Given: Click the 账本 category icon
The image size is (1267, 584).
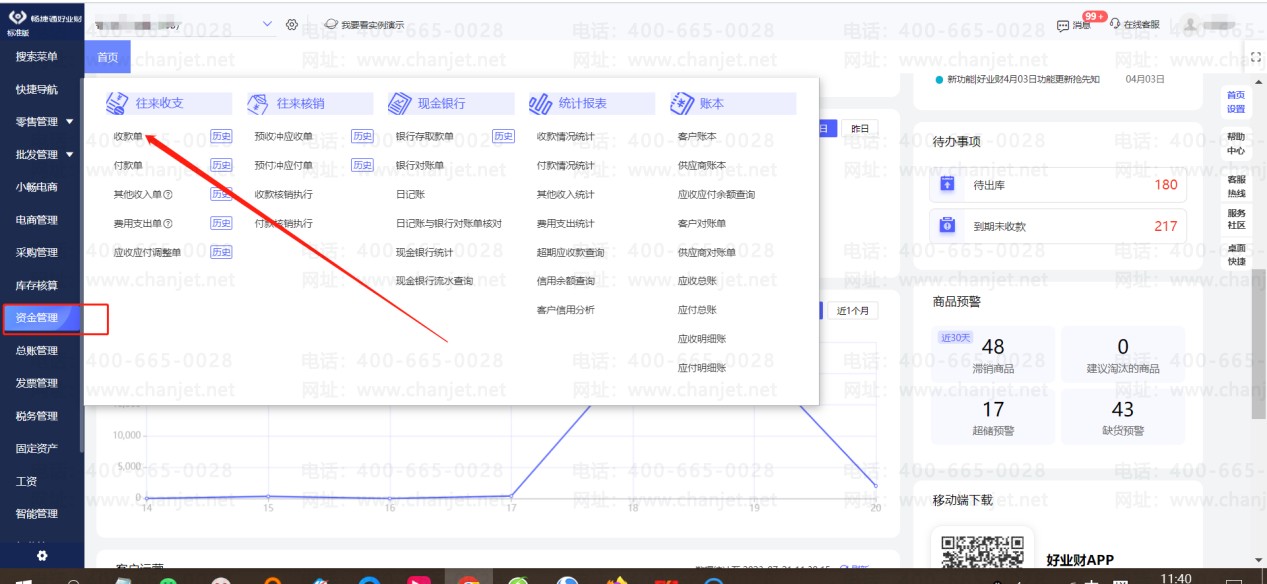Looking at the screenshot, I should [682, 103].
